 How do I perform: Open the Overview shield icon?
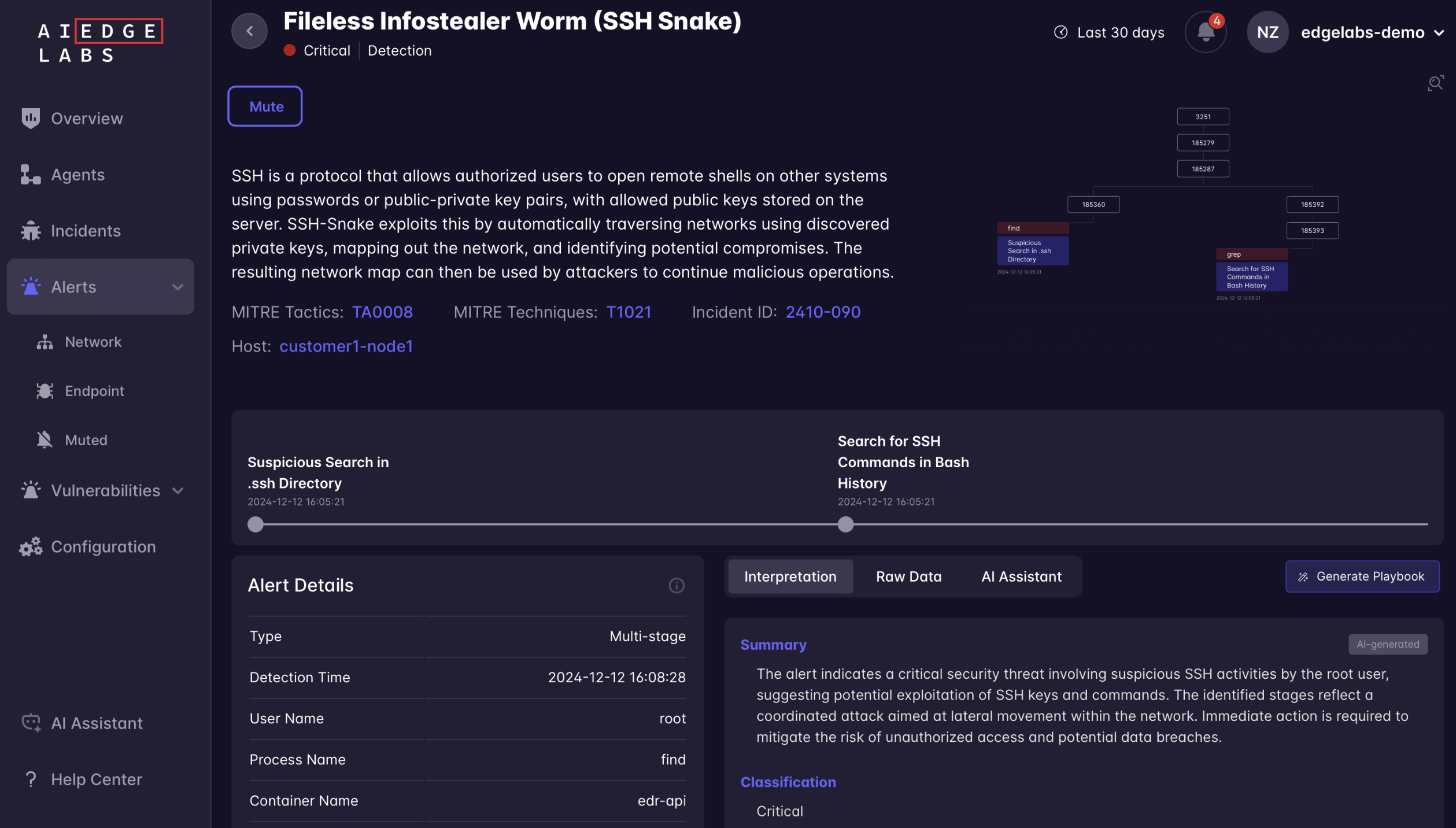(31, 119)
